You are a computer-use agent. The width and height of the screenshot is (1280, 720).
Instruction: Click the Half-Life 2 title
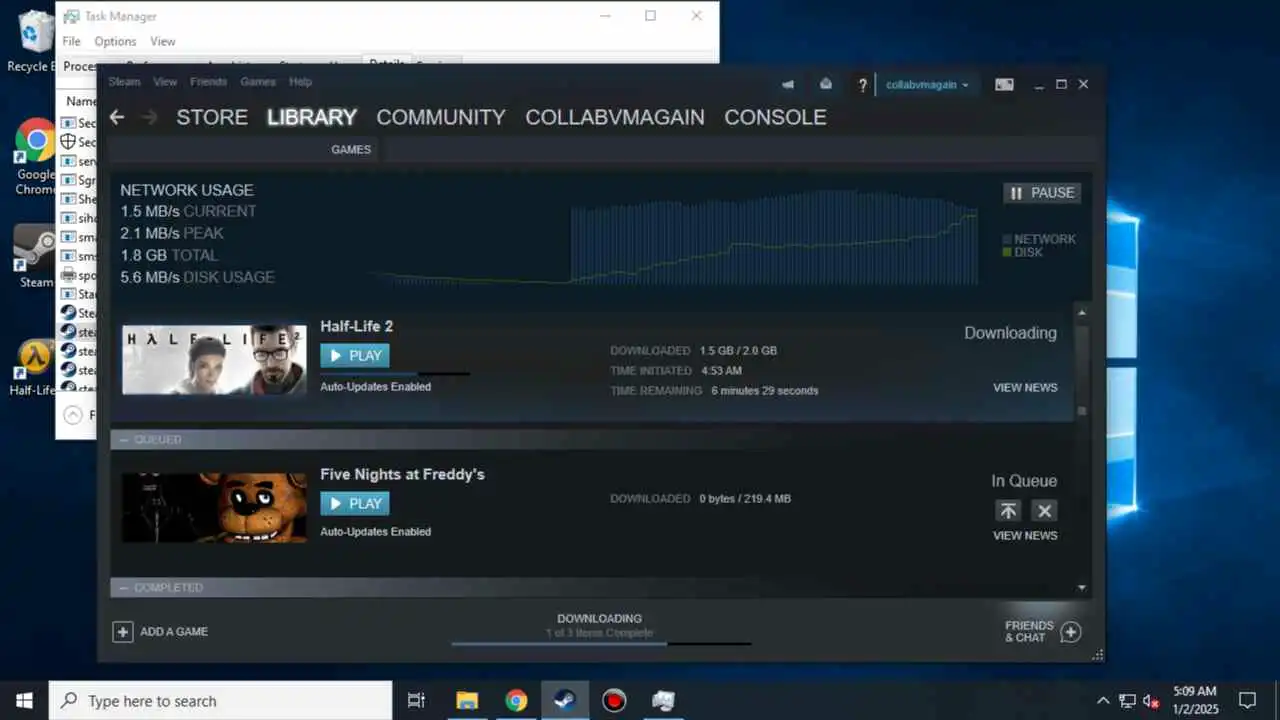[357, 326]
